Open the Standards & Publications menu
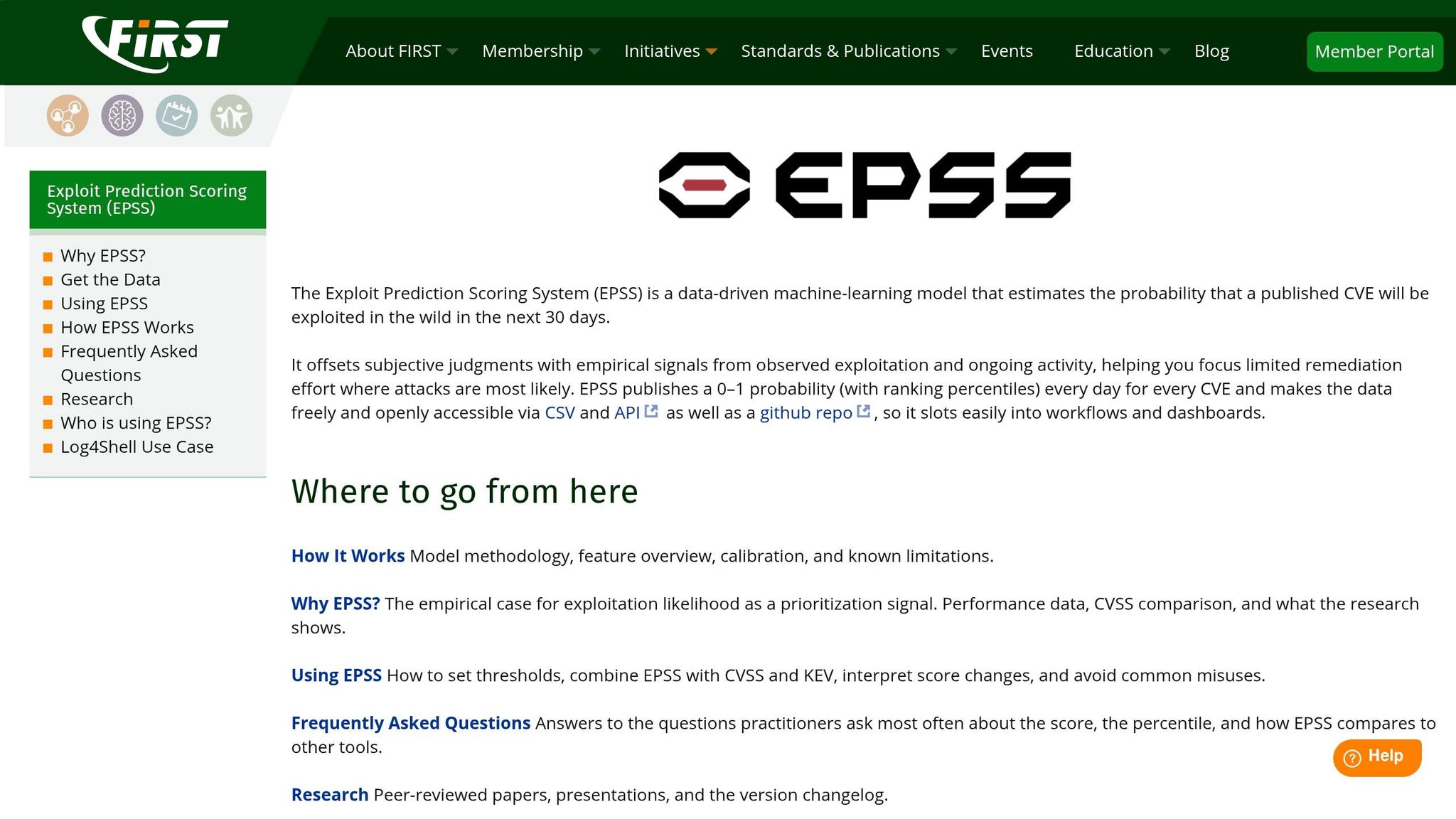Screen dimensions: 1456x819 840,51
